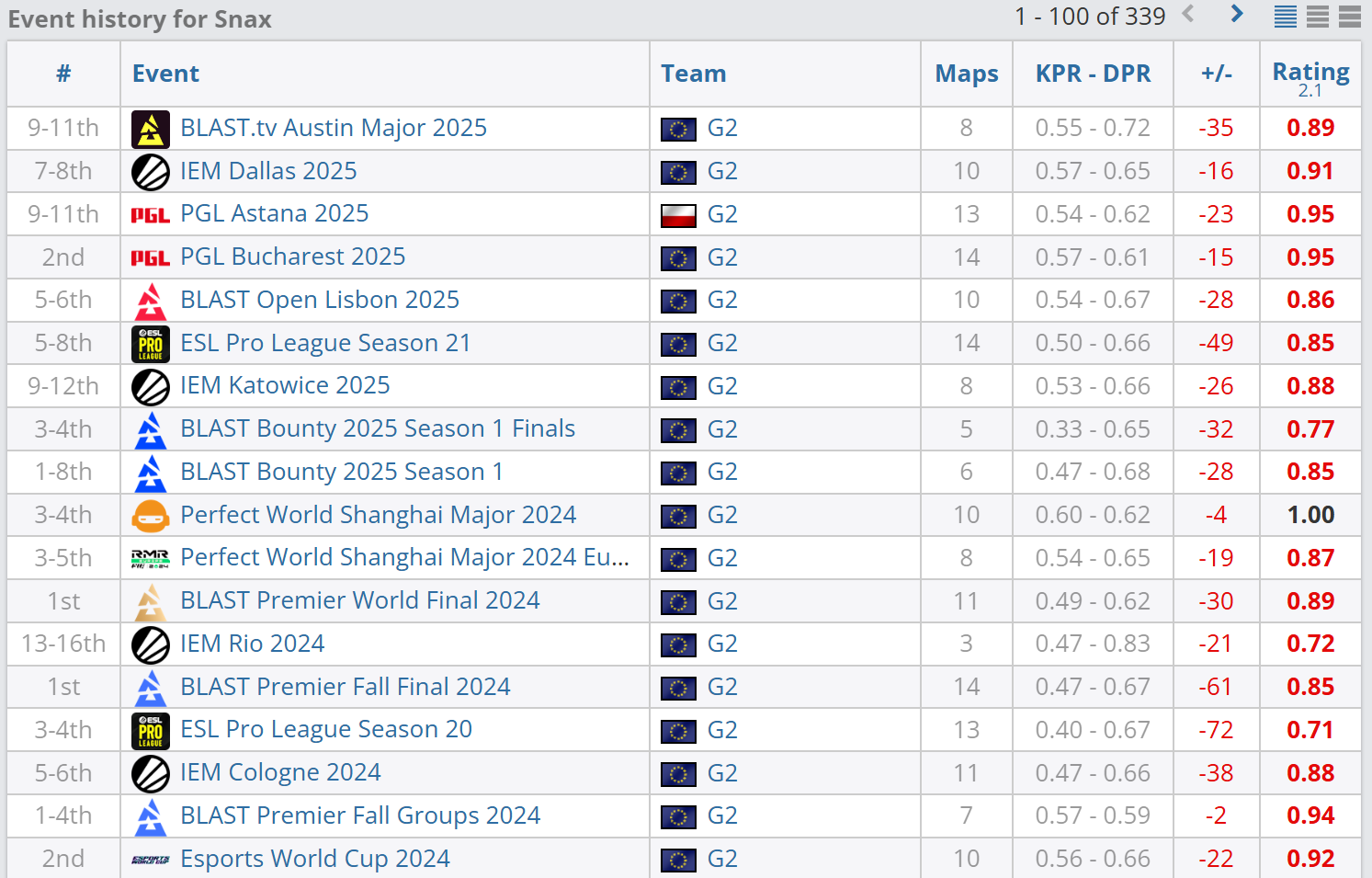Click BLAST Open Lisbon 2025 red logo
The width and height of the screenshot is (1372, 878).
tap(151, 301)
